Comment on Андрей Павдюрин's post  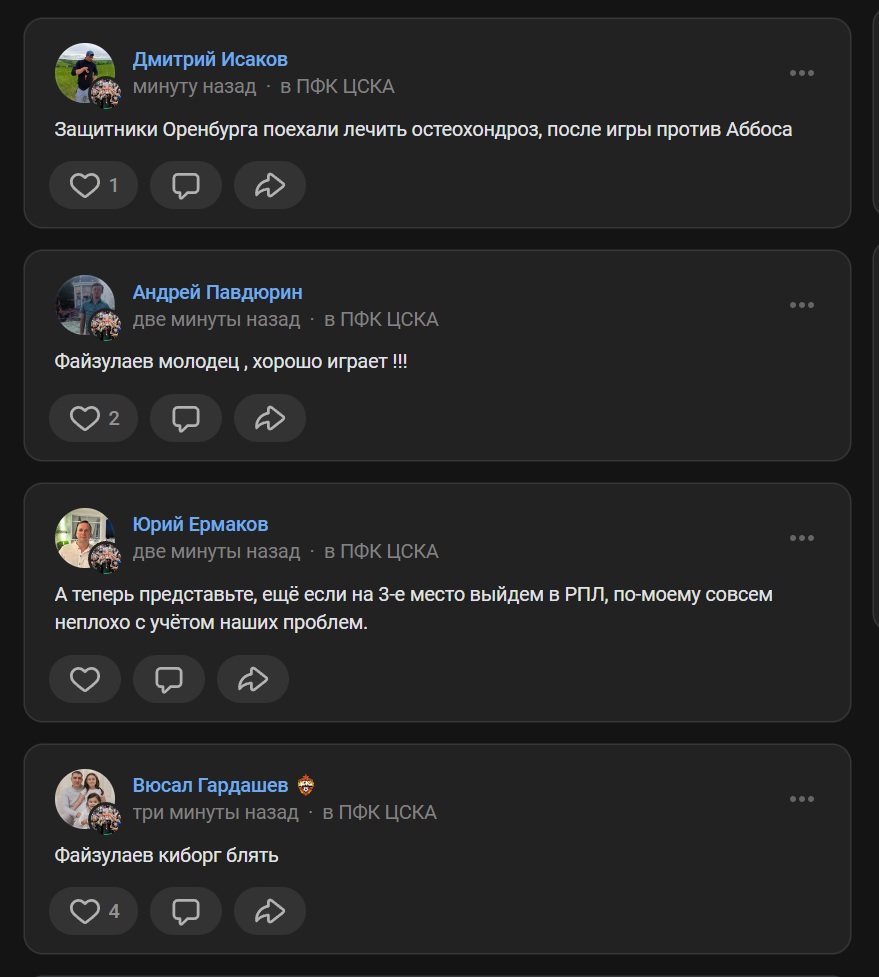(185, 418)
